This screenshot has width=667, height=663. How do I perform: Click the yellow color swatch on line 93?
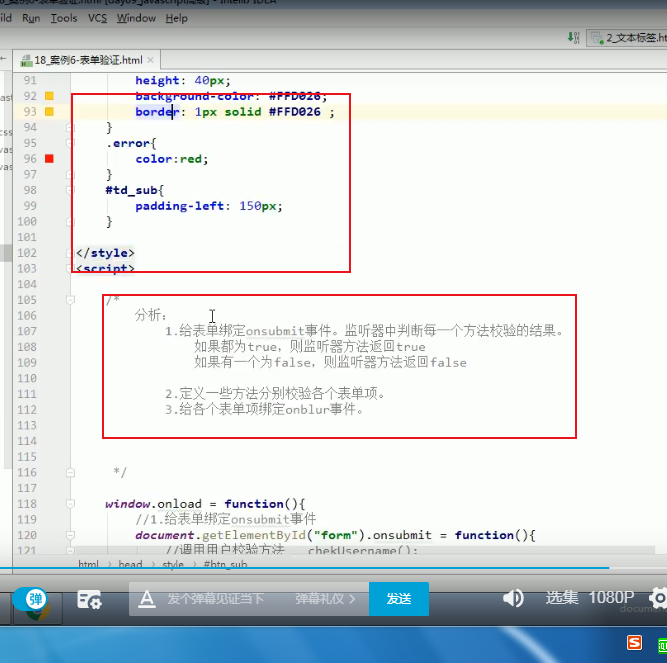pyautogui.click(x=49, y=111)
